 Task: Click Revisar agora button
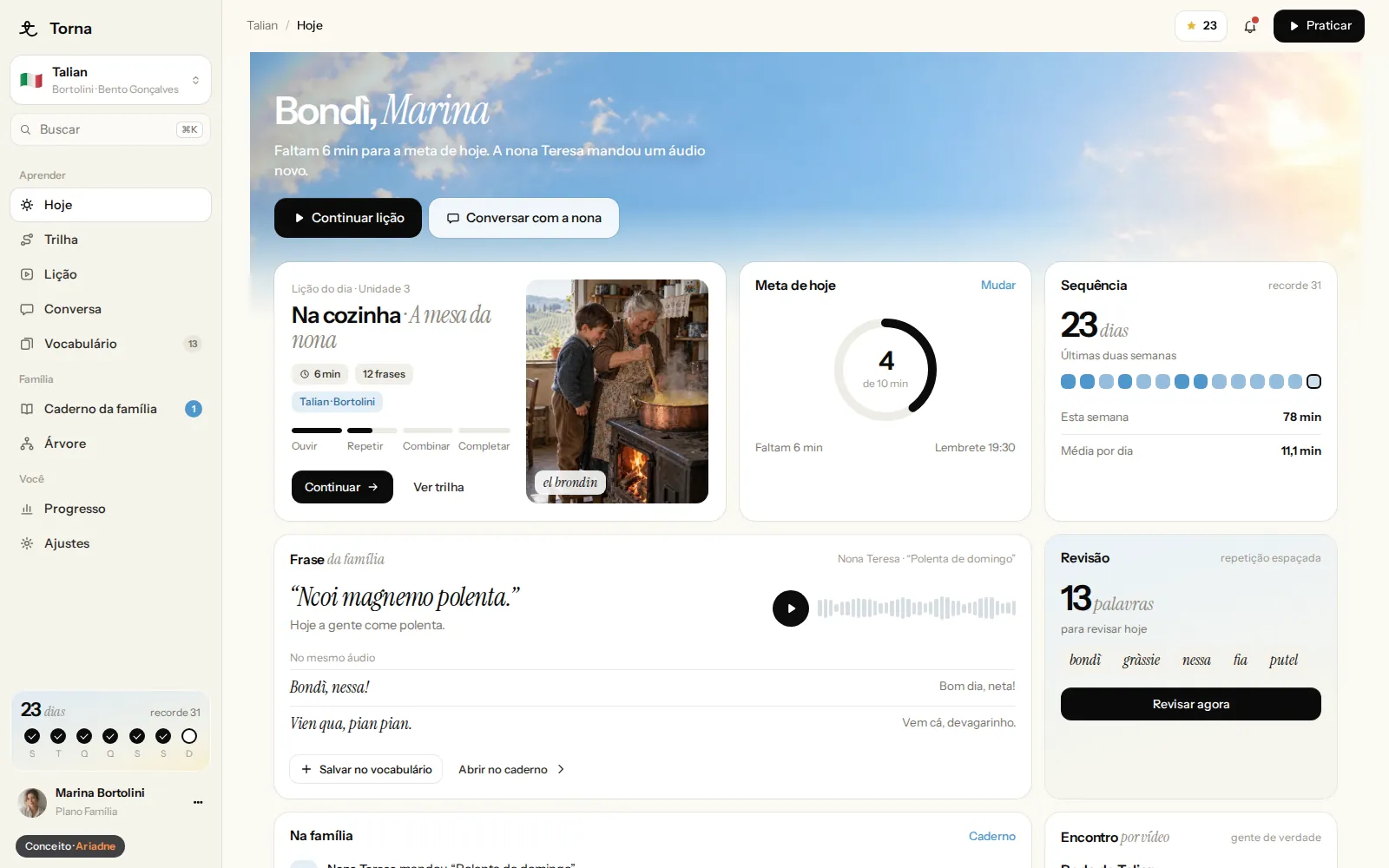[1190, 704]
